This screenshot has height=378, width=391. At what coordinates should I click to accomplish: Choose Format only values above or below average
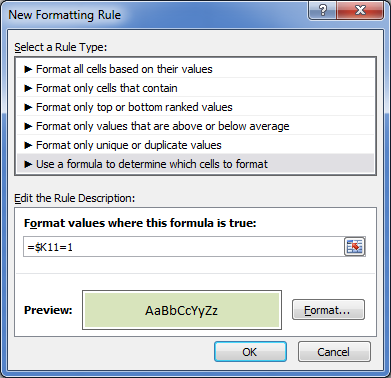pyautogui.click(x=196, y=126)
